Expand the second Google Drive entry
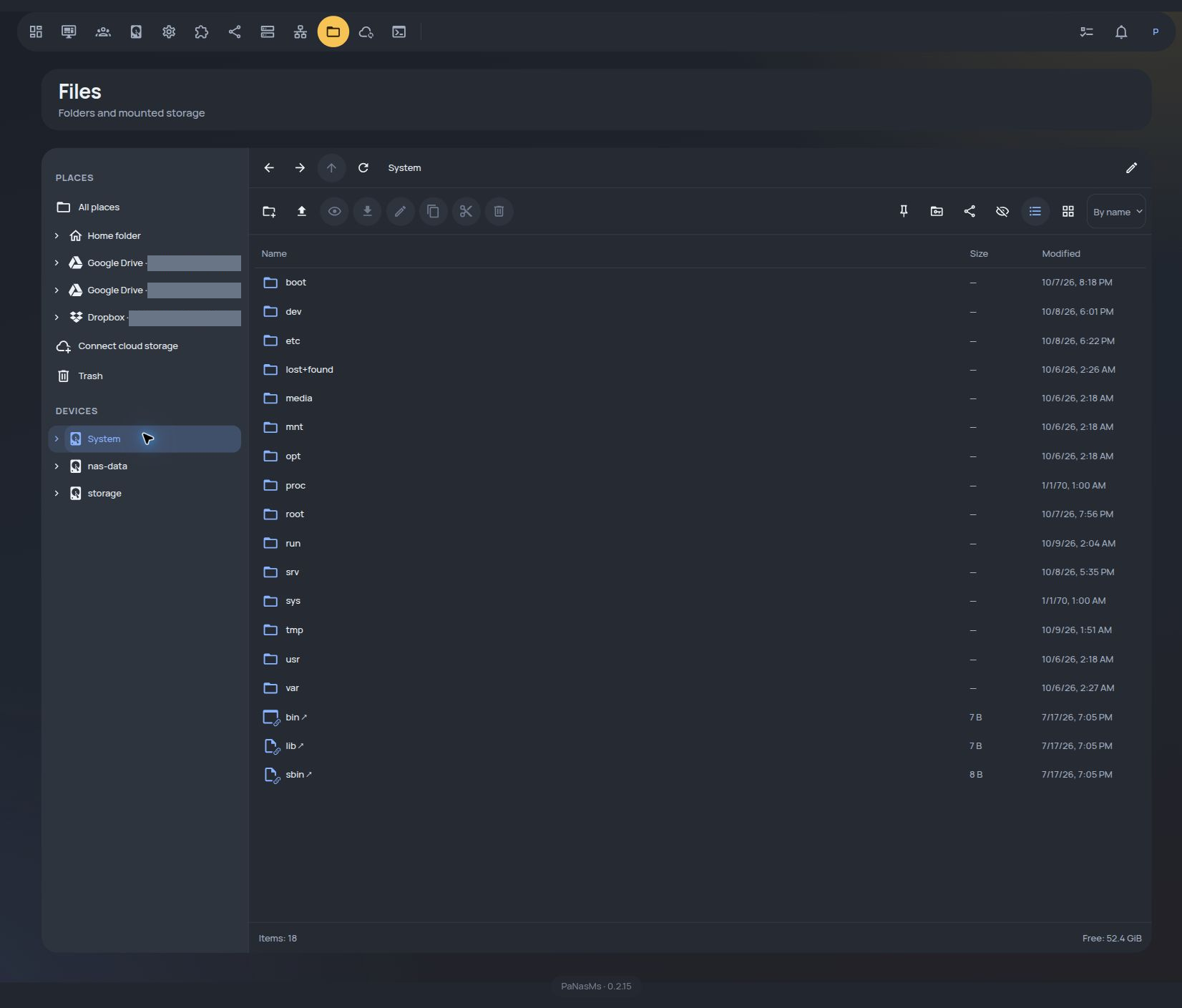 tap(57, 290)
